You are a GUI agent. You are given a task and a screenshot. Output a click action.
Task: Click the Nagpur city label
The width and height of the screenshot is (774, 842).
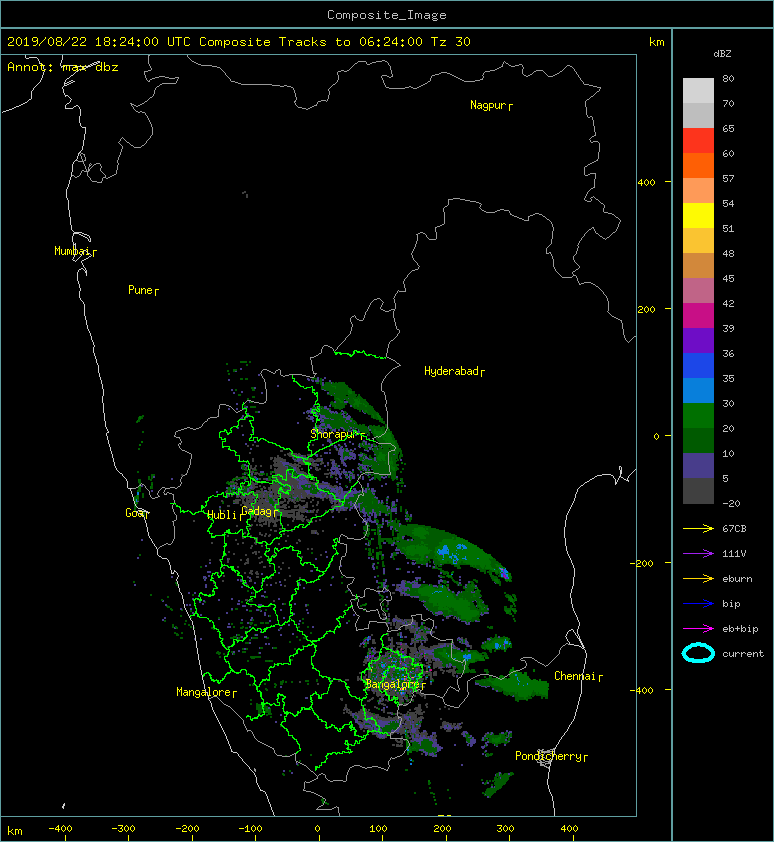[x=488, y=105]
